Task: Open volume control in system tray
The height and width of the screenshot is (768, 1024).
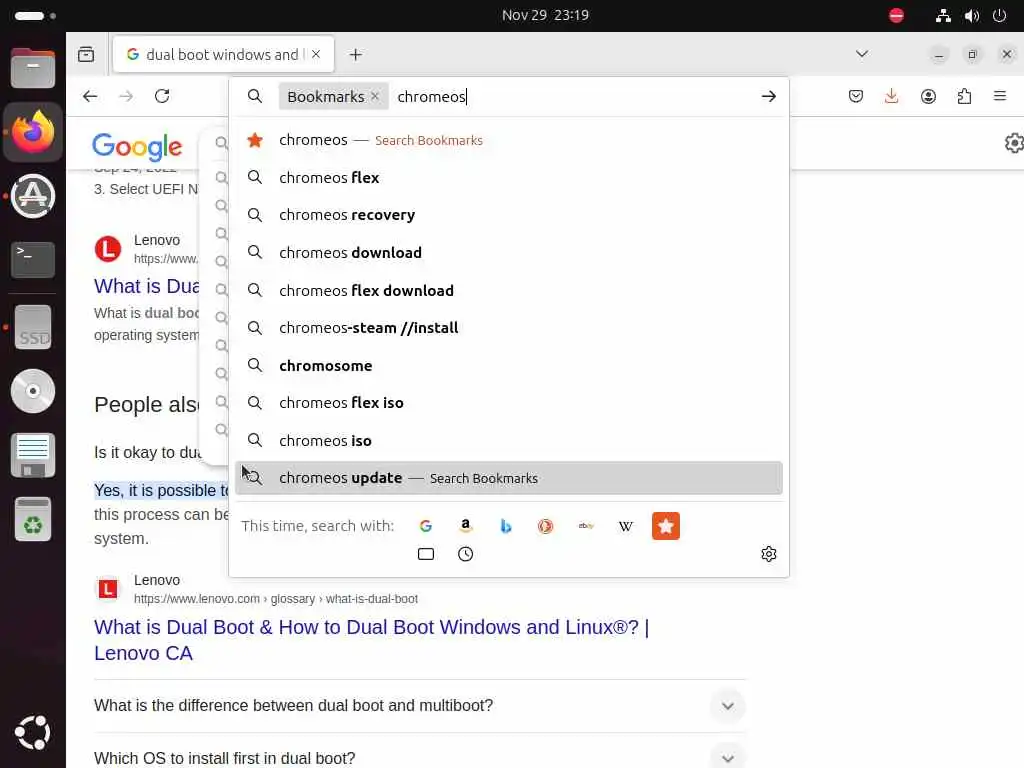Action: pos(972,16)
